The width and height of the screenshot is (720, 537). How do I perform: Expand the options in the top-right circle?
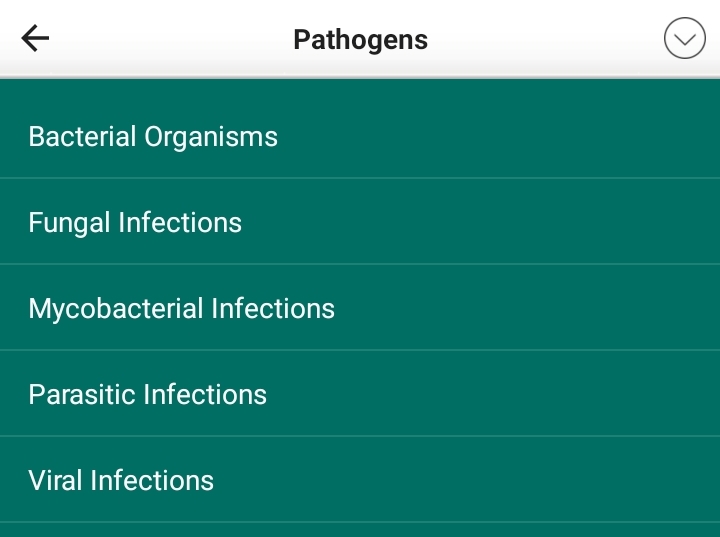tap(685, 39)
